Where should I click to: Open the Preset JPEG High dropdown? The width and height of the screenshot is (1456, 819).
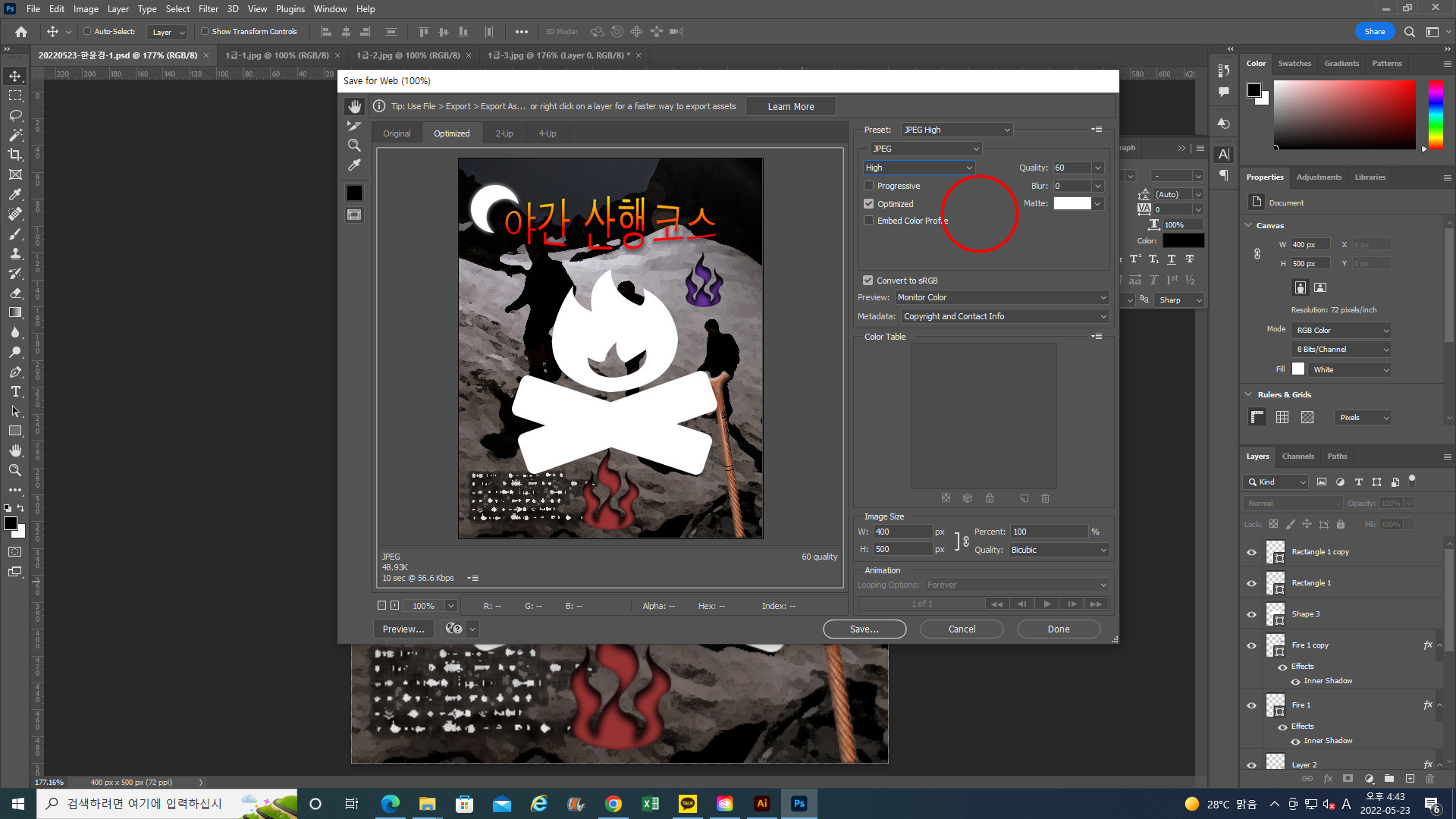pos(957,130)
